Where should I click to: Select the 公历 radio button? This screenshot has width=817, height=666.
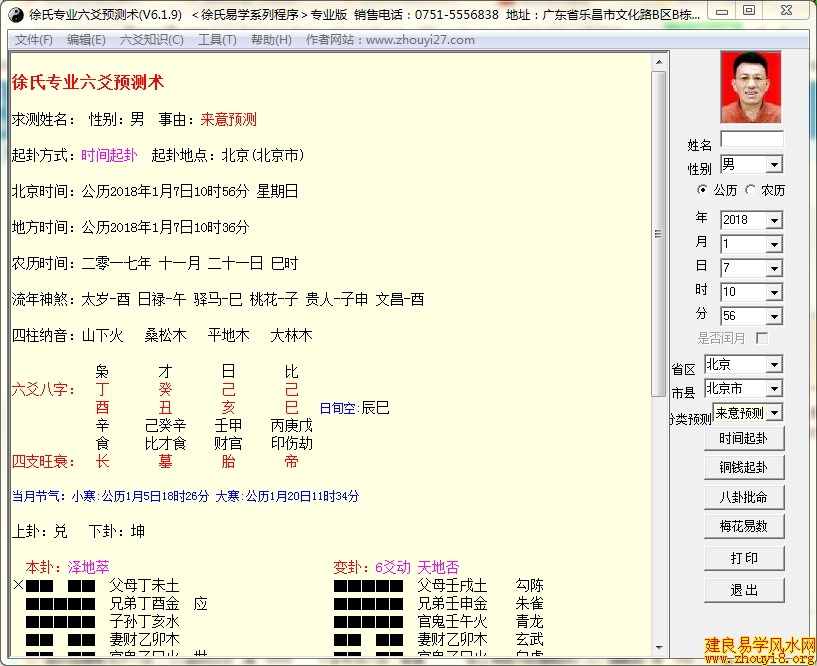[x=702, y=190]
